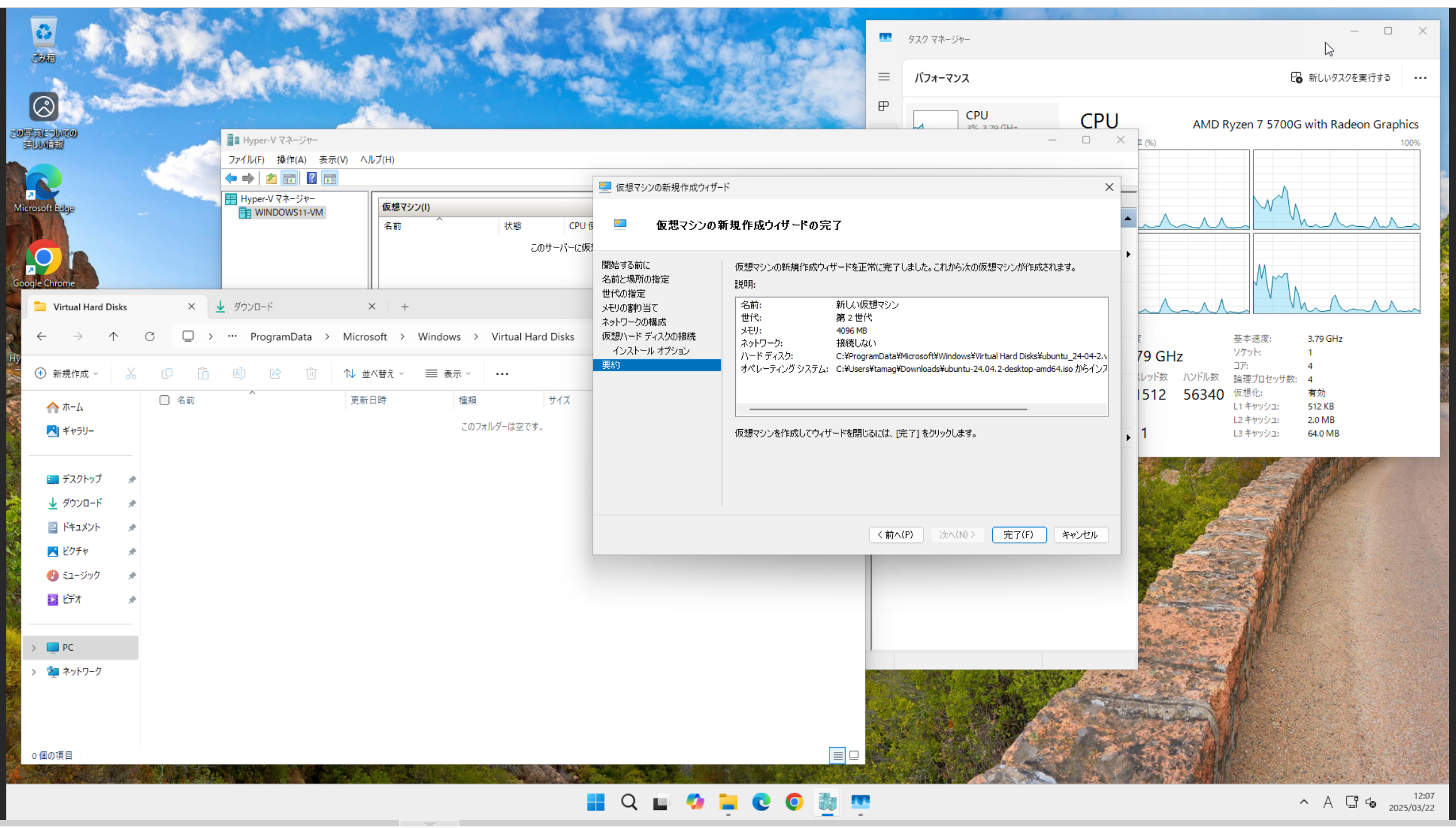Expand the PC node in navigation pane
Viewport: 1456px width, 828px height.
34,648
